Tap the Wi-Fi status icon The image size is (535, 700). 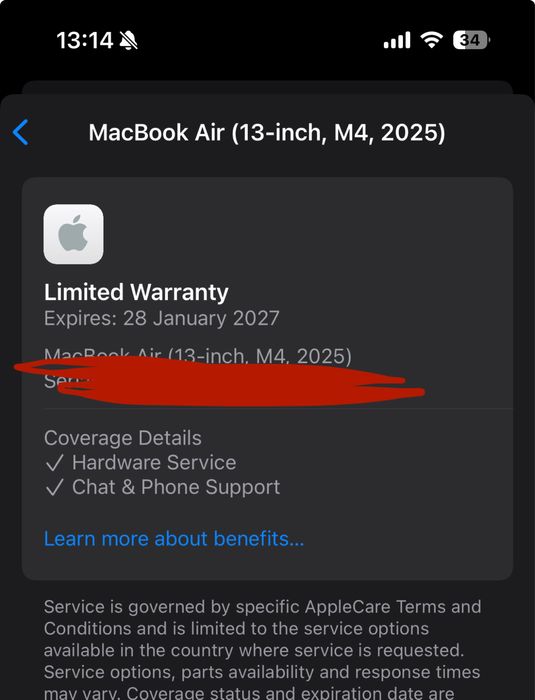[x=431, y=40]
